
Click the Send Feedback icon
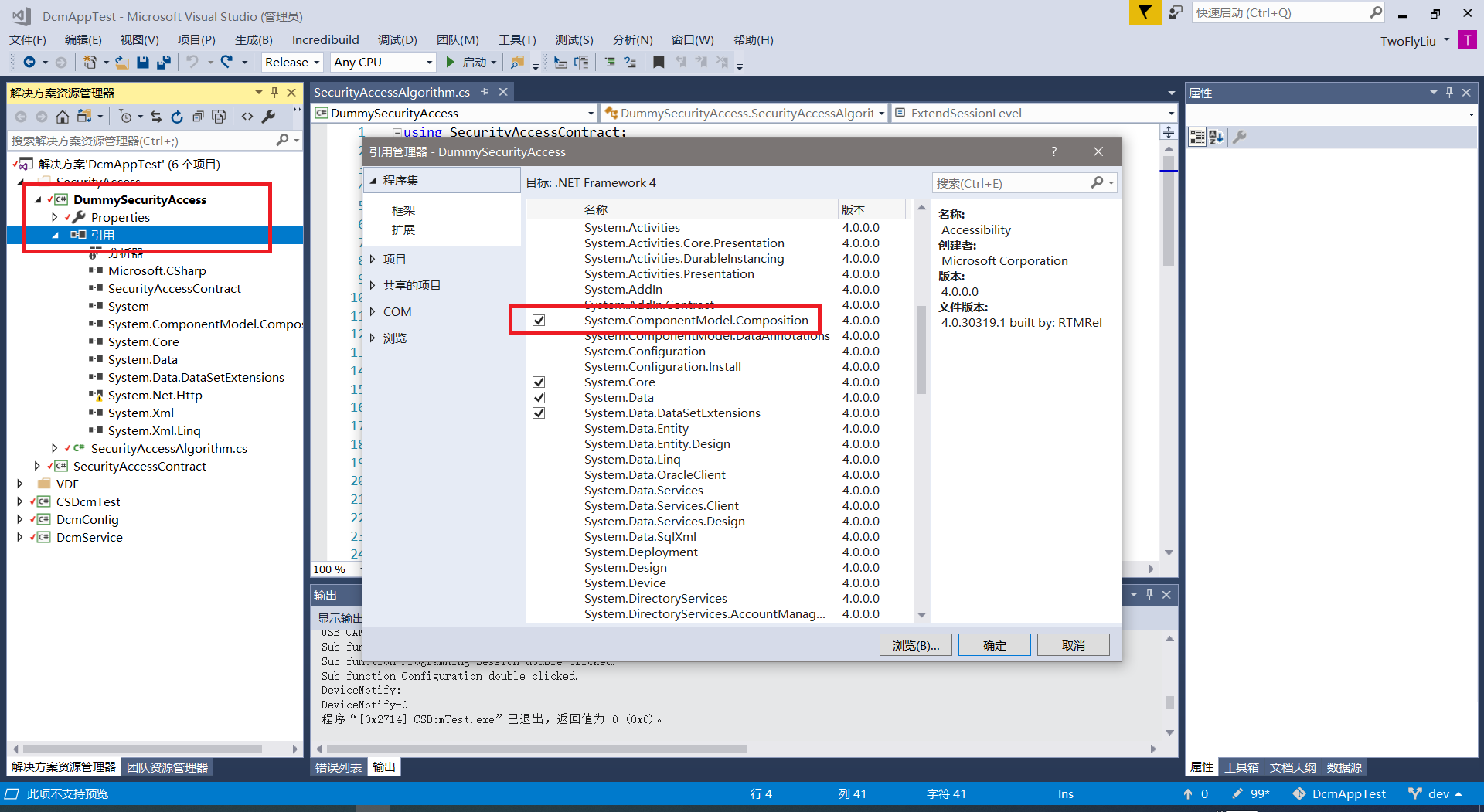(1176, 12)
